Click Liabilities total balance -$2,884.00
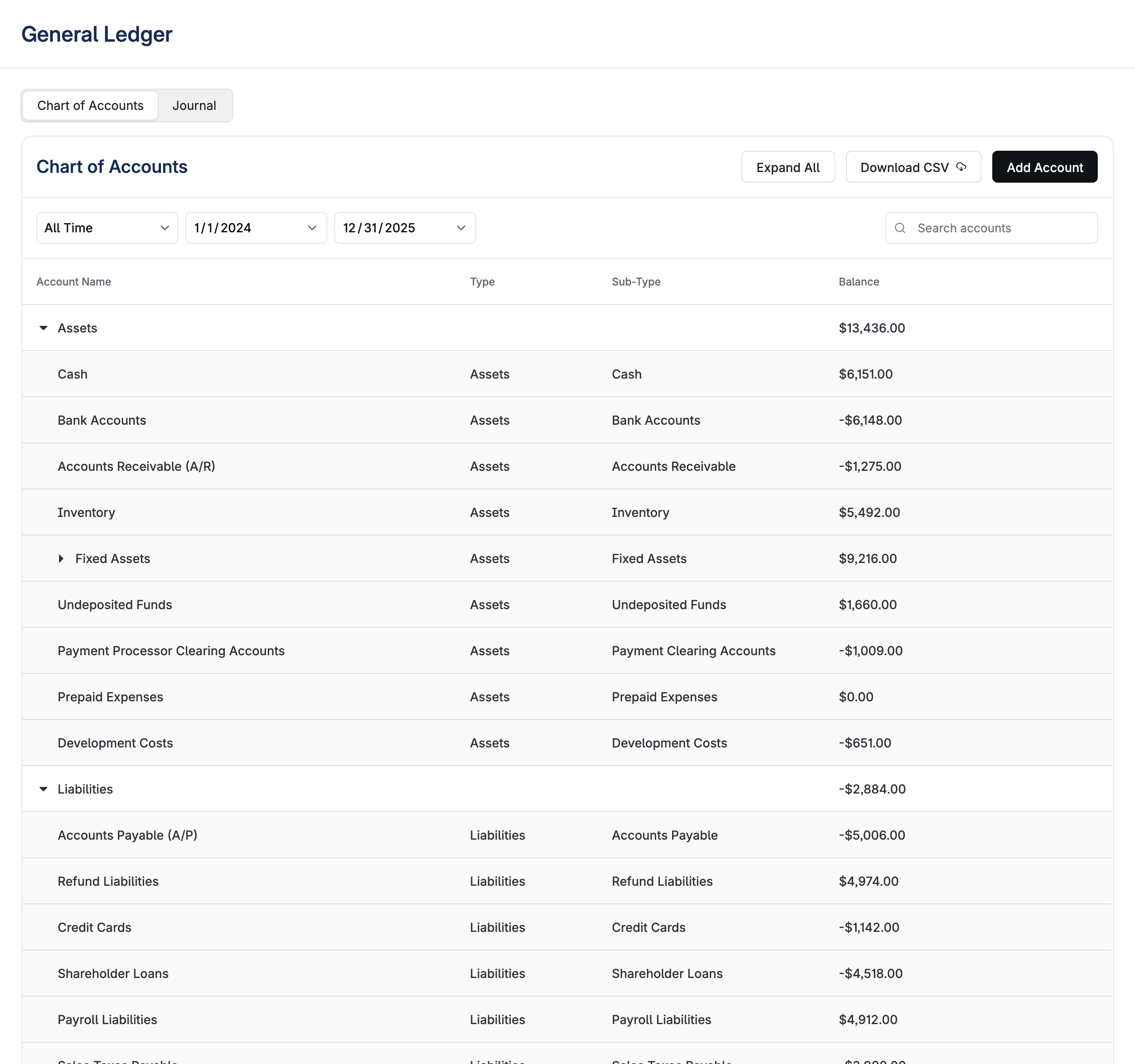Viewport: 1135px width, 1064px height. click(873, 790)
